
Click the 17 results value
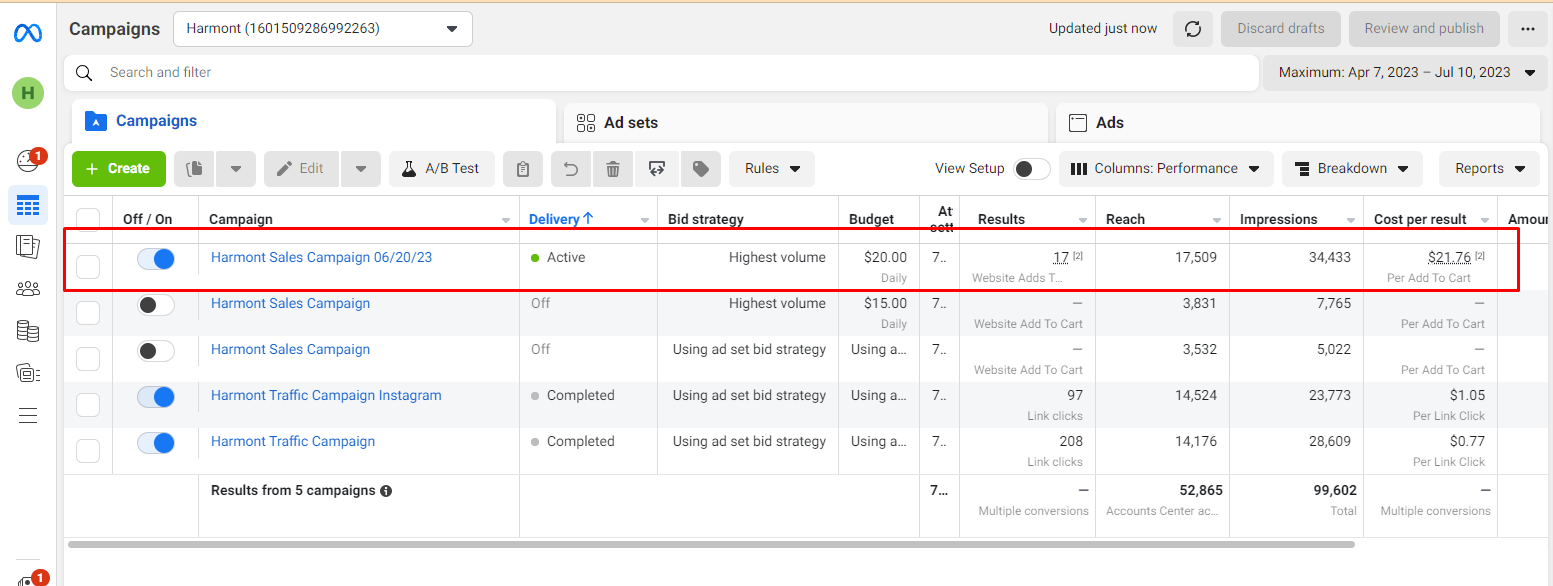coord(1061,258)
